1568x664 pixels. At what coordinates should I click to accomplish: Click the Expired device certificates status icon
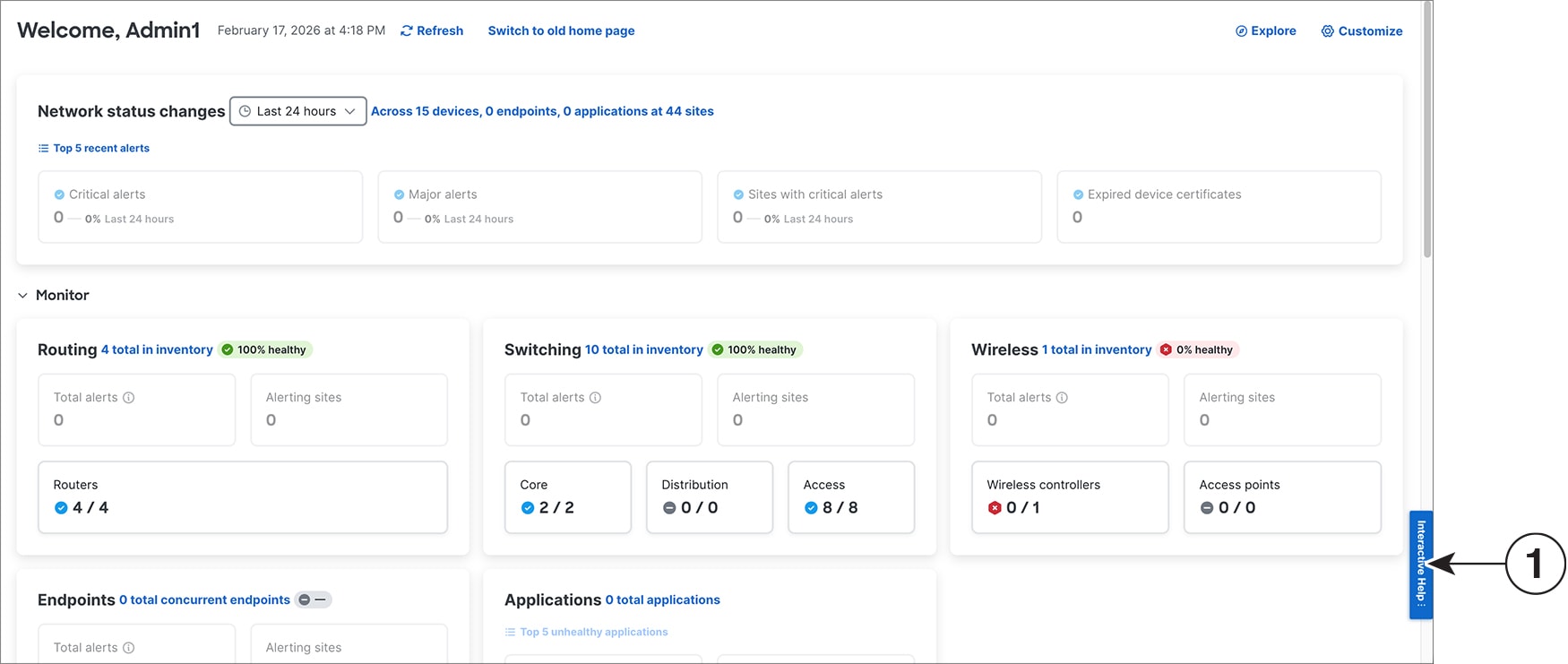(x=1078, y=194)
